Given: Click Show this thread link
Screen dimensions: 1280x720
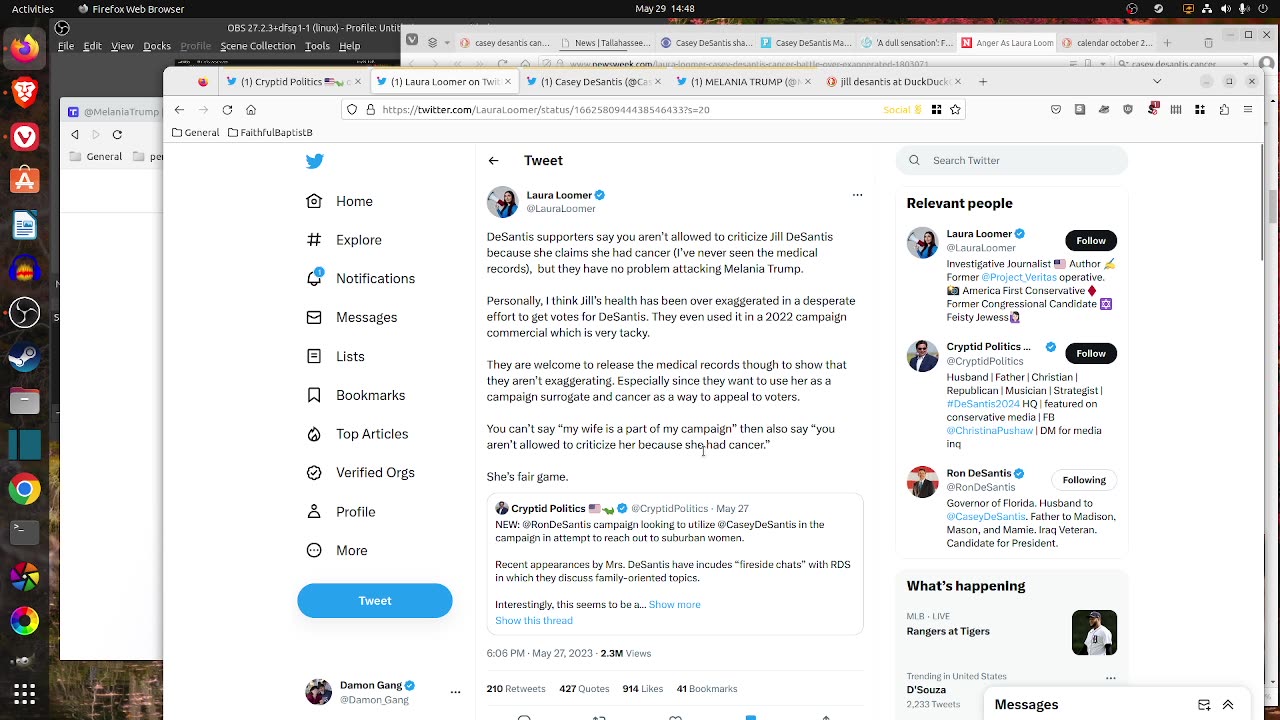Looking at the screenshot, I should point(534,621).
